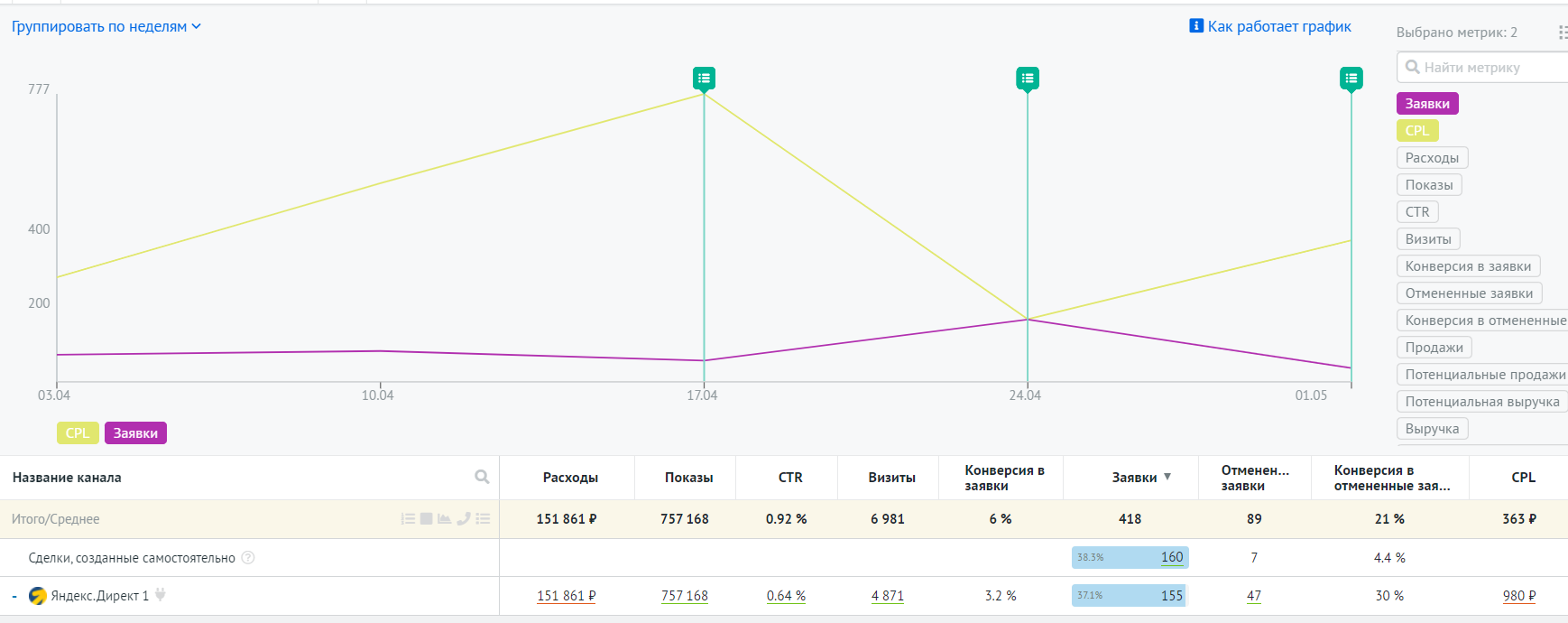Collapse the Яндекс.Директ 1 row
Image resolution: width=1568 pixels, height=623 pixels.
(14, 596)
